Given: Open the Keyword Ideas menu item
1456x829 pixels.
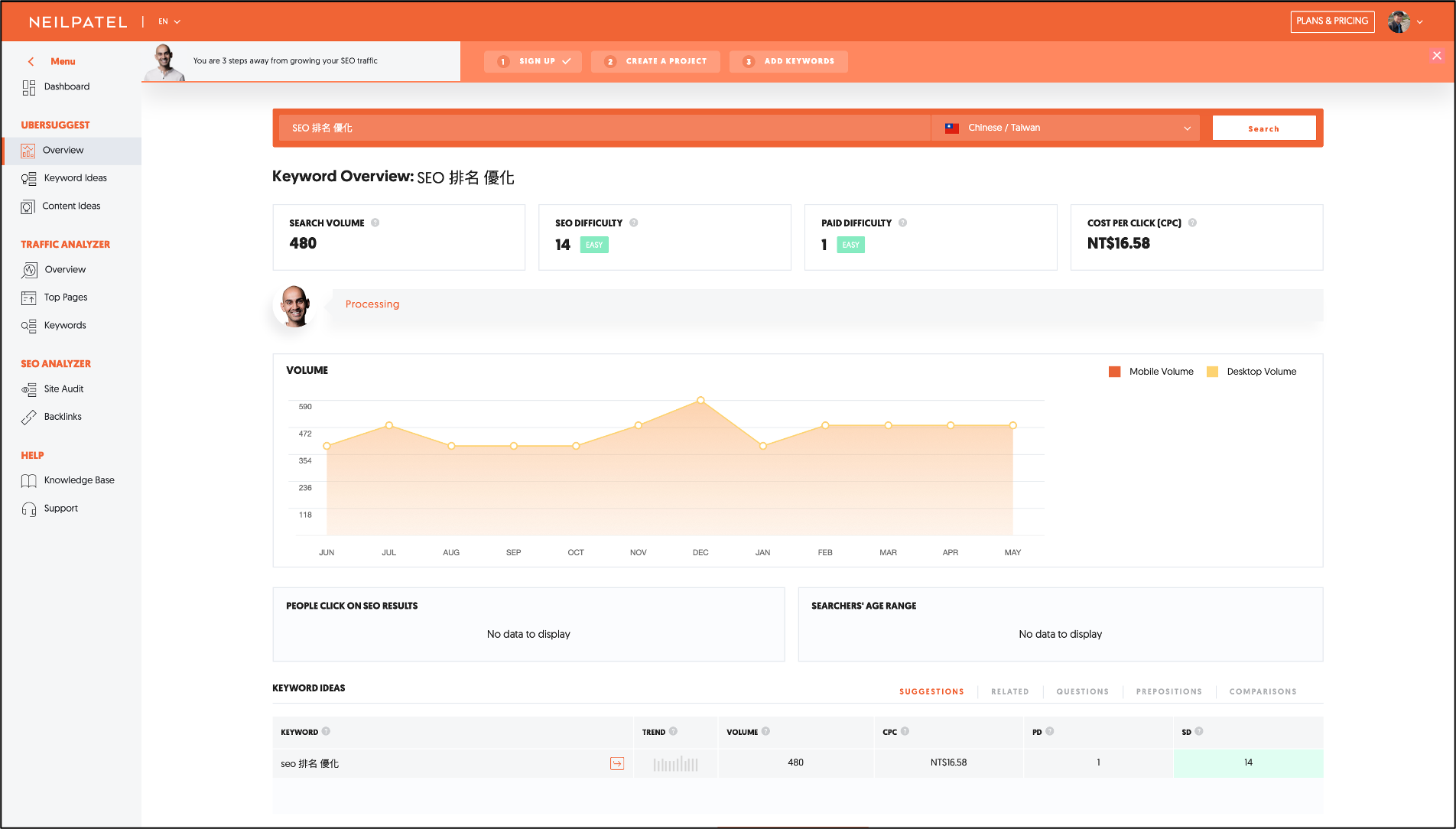Looking at the screenshot, I should point(75,178).
